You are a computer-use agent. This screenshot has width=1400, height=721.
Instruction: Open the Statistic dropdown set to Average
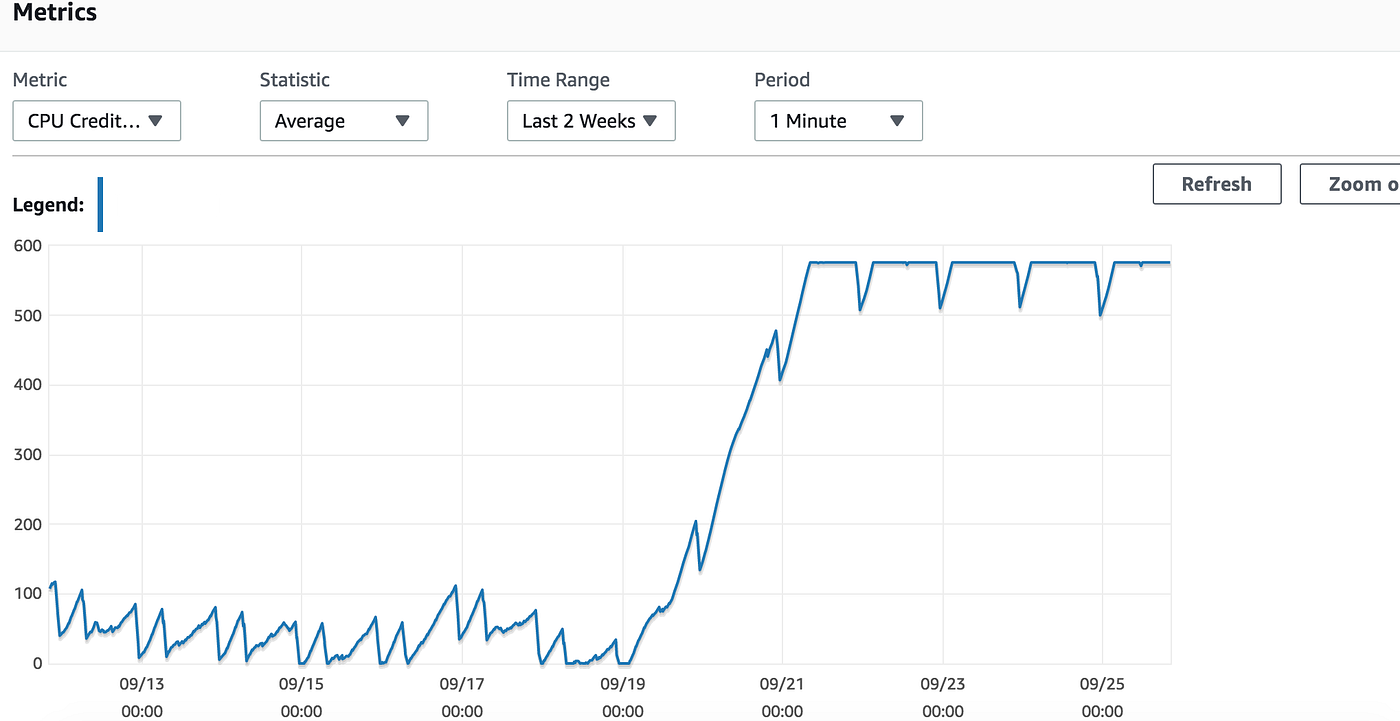tap(344, 120)
